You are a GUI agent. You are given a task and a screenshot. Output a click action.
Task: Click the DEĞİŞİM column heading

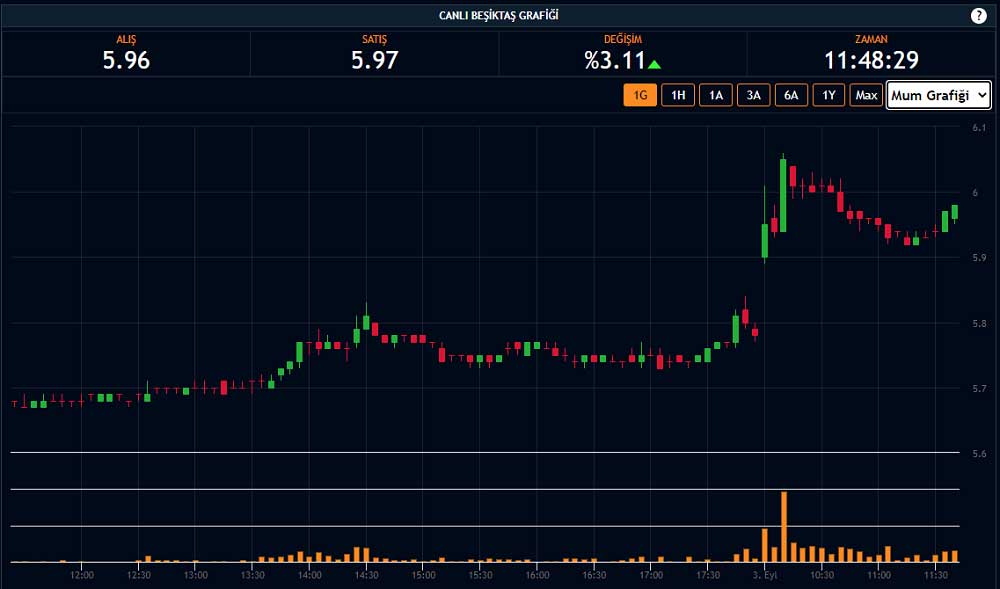tap(623, 40)
